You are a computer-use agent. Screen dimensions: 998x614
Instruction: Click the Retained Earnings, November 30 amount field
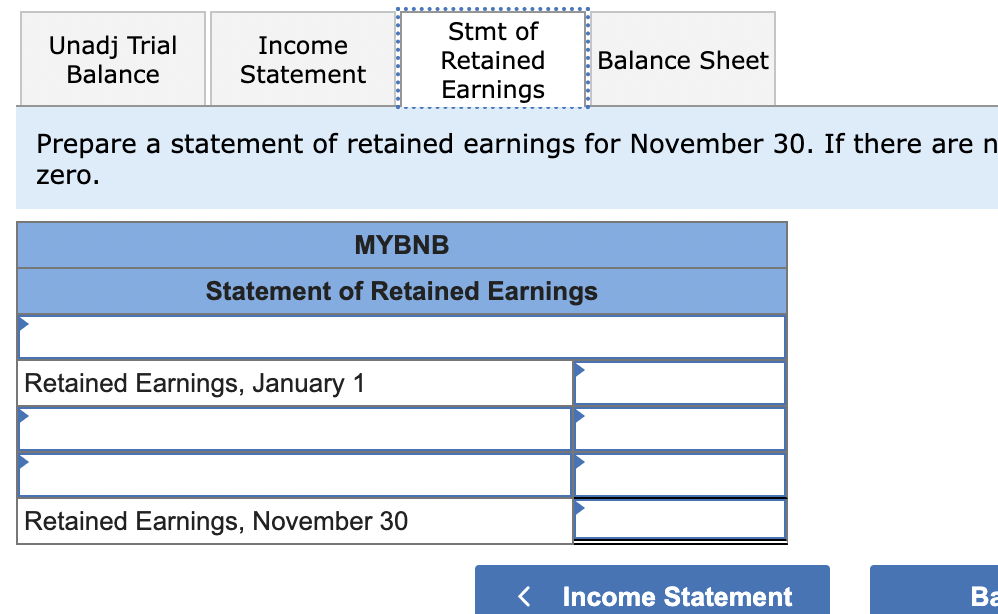click(x=680, y=520)
